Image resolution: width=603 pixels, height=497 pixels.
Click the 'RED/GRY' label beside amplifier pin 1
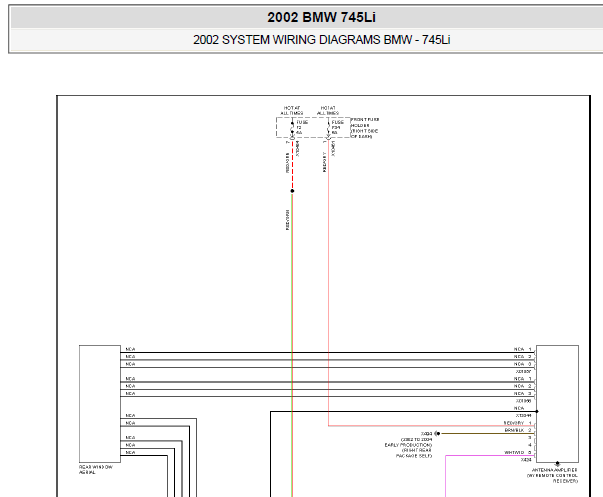pyautogui.click(x=514, y=423)
